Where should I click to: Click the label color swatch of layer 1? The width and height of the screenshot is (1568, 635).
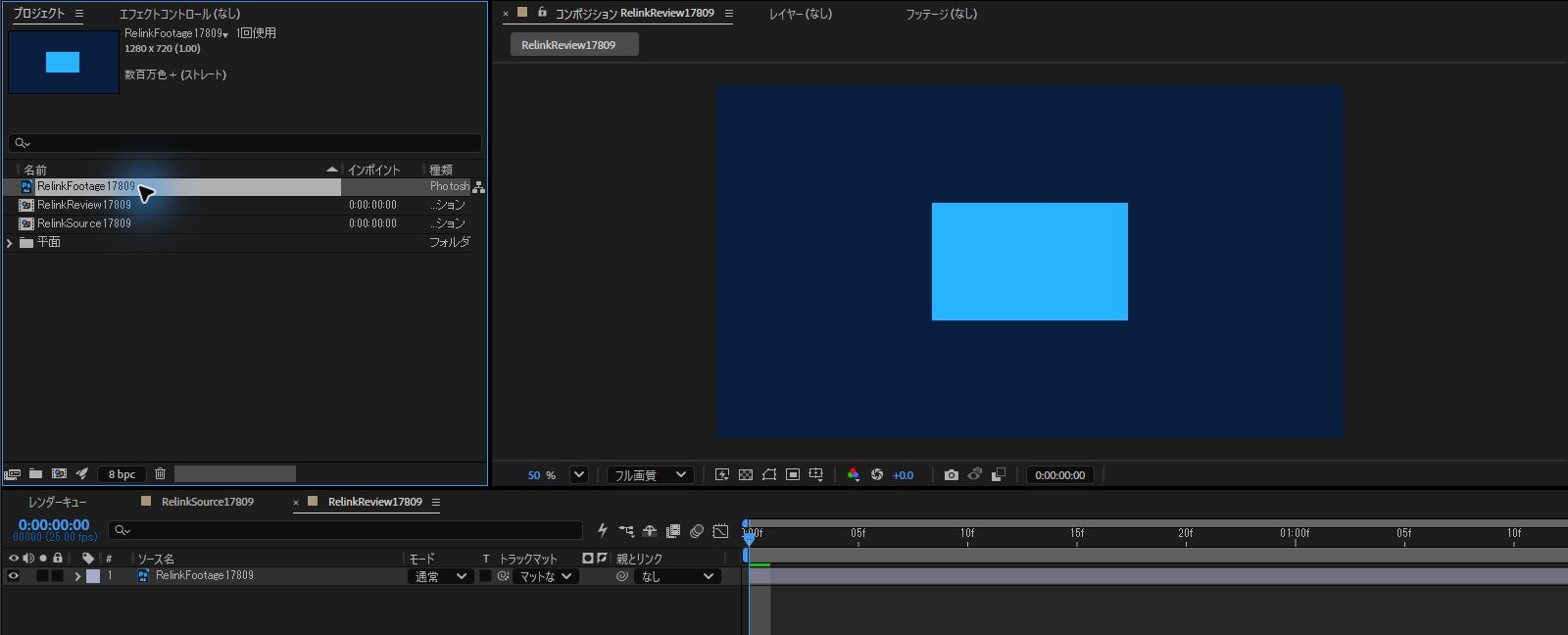point(93,576)
